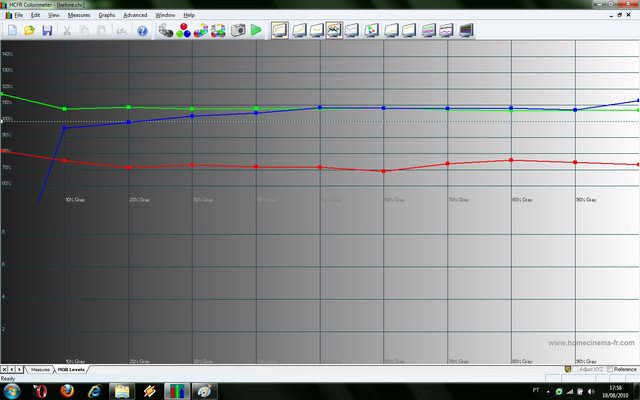Click the Paste clipboard icon
The image size is (640, 400).
point(102,30)
